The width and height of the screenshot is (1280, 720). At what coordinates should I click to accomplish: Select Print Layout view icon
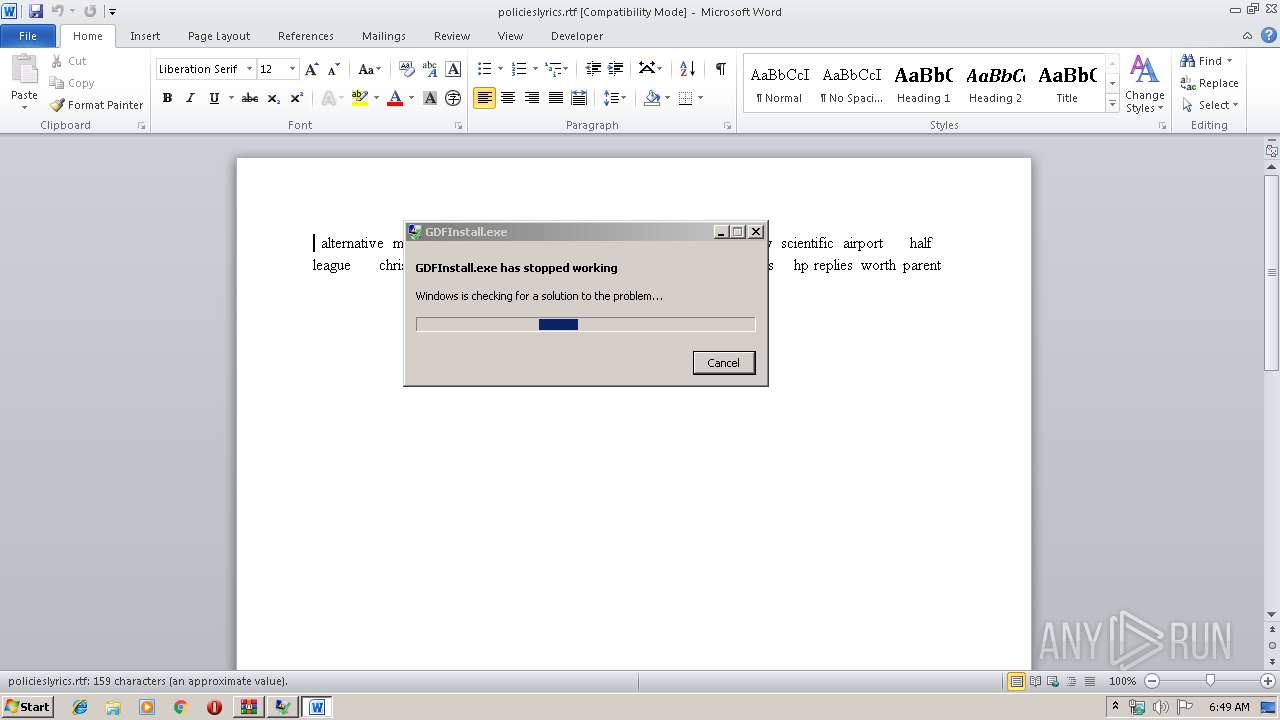pyautogui.click(x=1016, y=681)
